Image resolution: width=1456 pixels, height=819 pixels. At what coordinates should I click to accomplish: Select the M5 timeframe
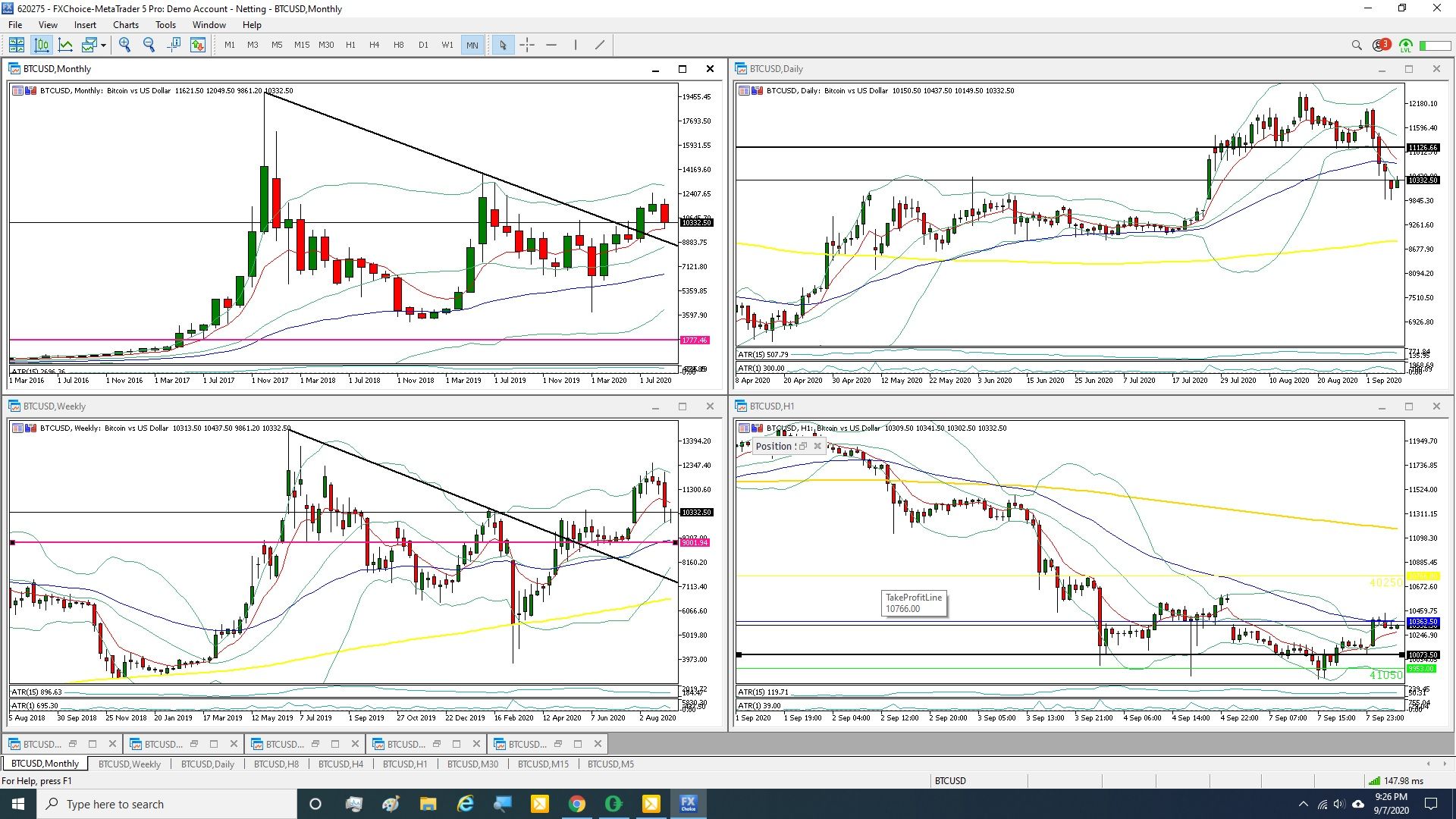[277, 45]
